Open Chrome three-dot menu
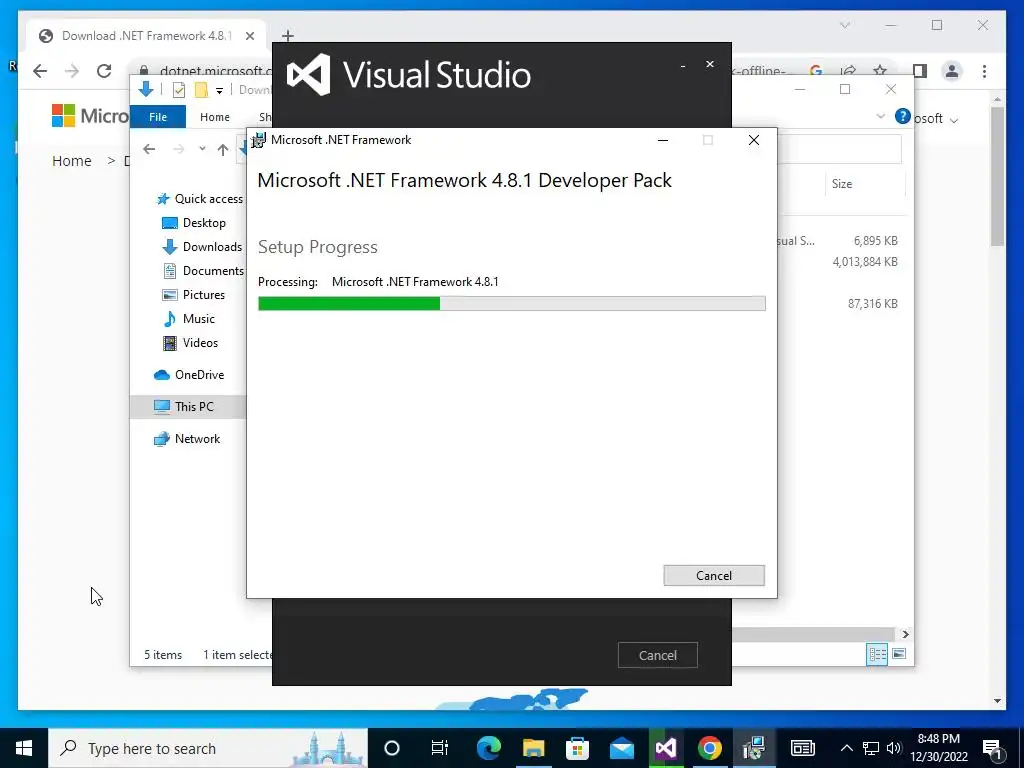Viewport: 1024px width, 768px height. pos(984,71)
